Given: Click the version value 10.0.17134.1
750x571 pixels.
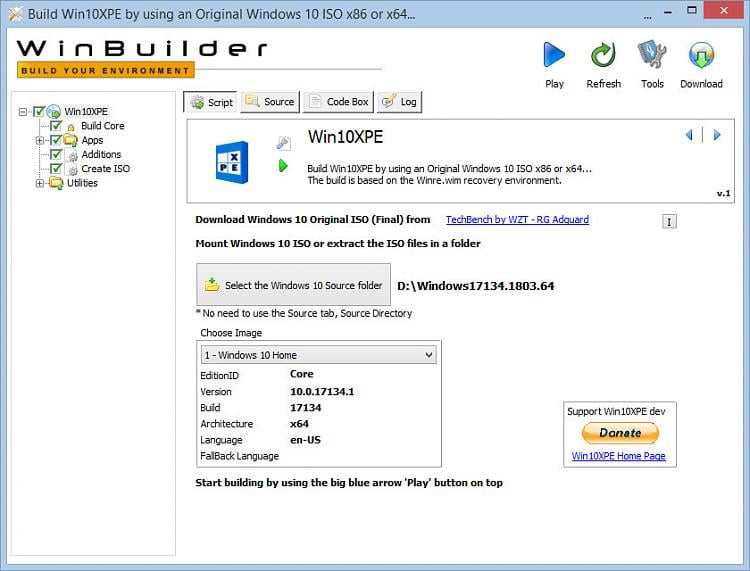Looking at the screenshot, I should pos(322,392).
